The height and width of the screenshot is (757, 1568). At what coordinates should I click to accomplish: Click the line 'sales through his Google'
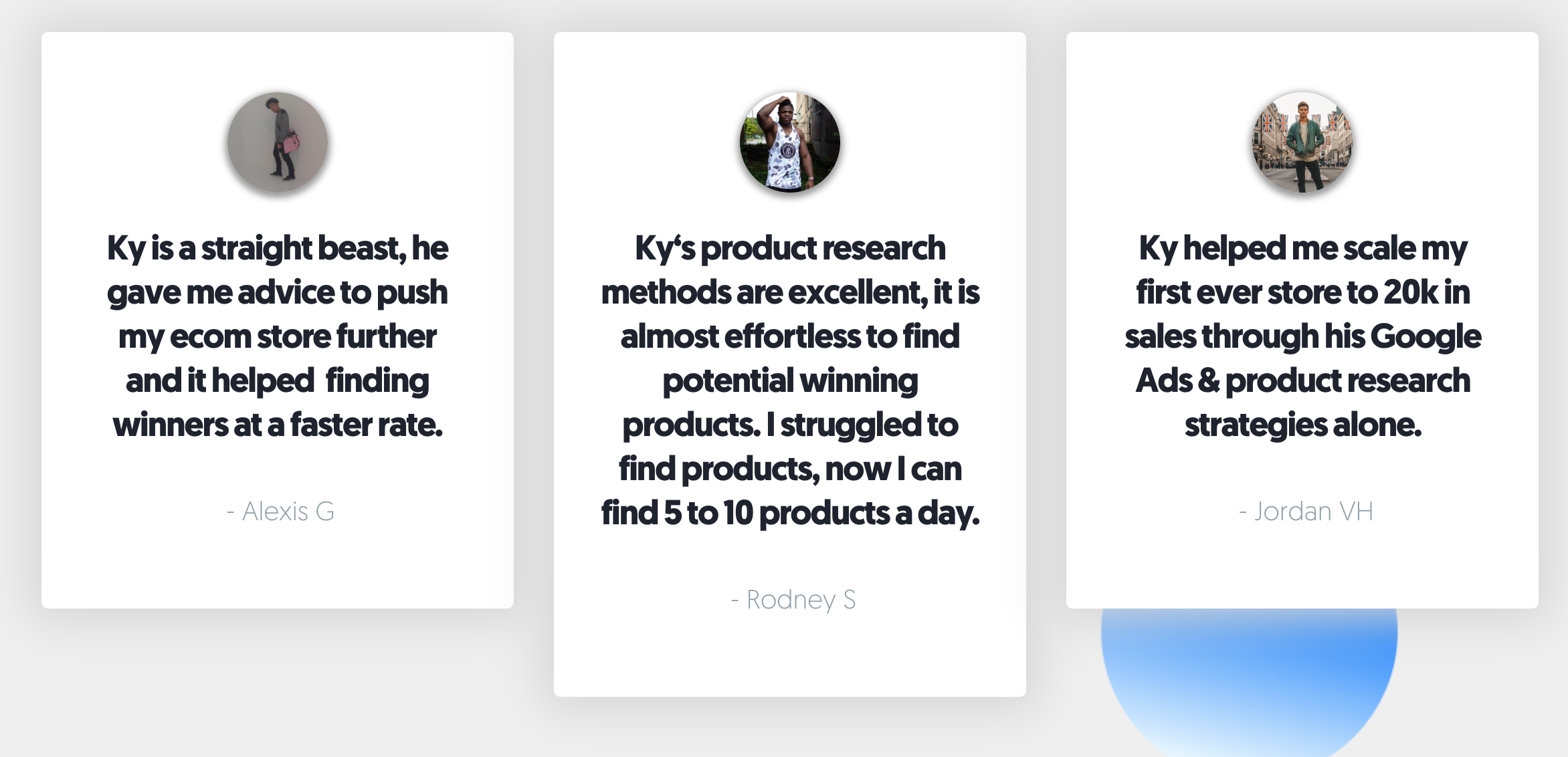coord(1302,336)
